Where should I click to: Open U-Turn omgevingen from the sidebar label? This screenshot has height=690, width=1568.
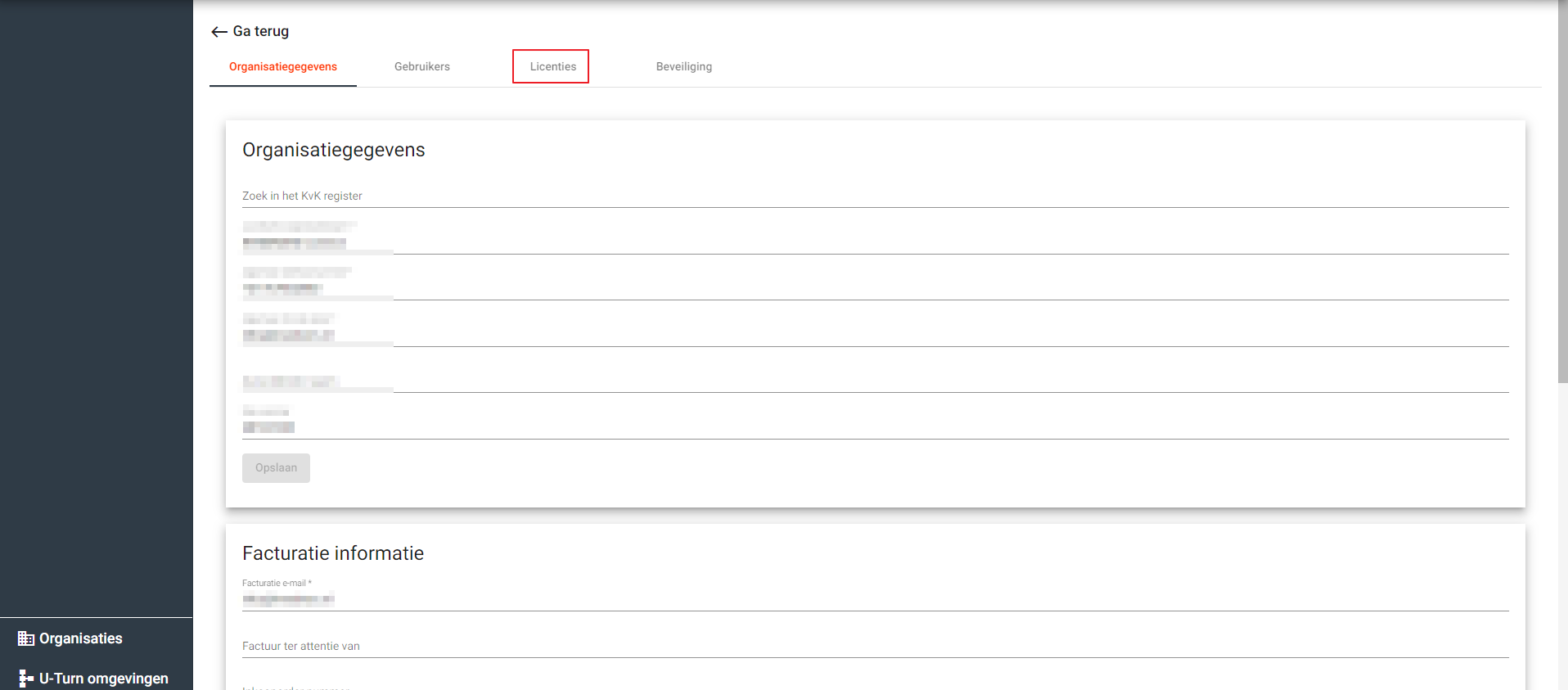coord(104,679)
